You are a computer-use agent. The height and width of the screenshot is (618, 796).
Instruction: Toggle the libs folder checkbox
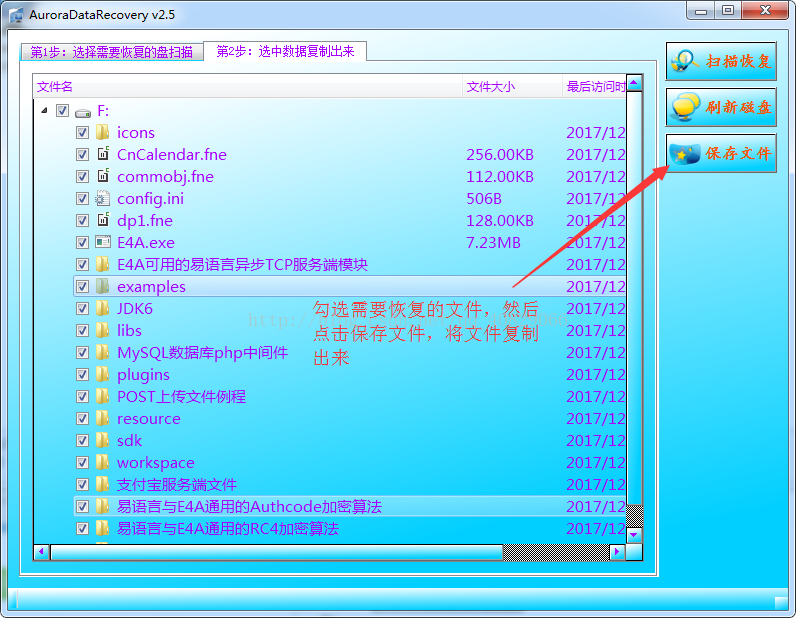click(x=82, y=331)
